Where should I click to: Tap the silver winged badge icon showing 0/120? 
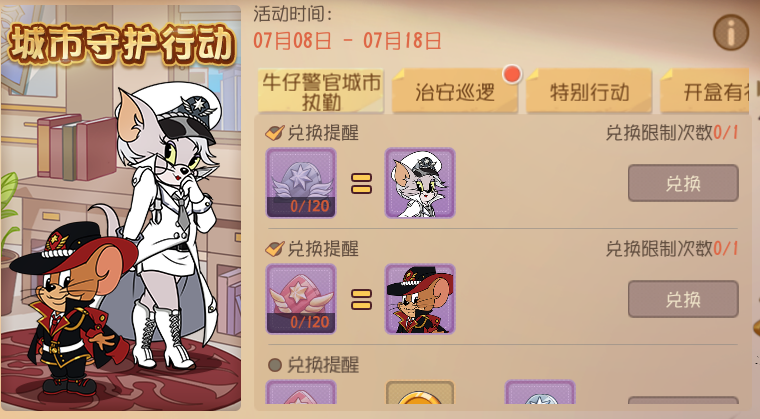(x=301, y=183)
